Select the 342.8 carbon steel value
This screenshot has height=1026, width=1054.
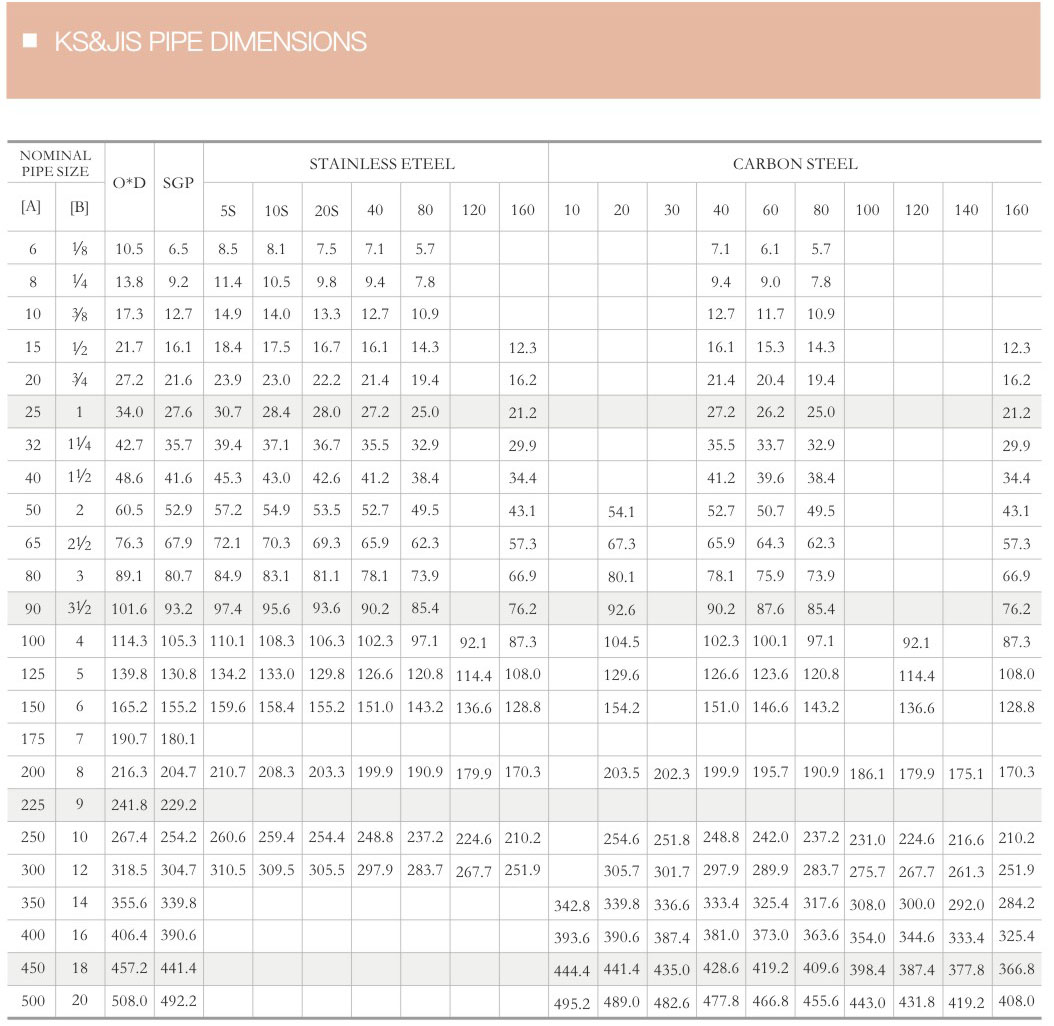point(572,905)
